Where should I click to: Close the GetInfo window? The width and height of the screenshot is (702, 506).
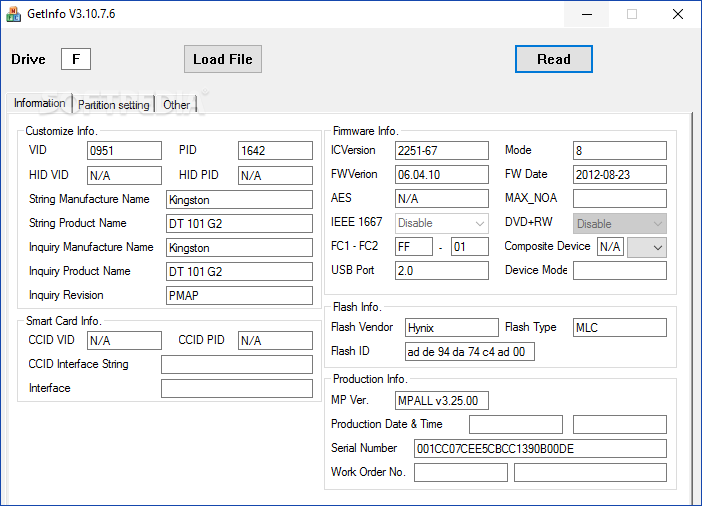tap(678, 14)
